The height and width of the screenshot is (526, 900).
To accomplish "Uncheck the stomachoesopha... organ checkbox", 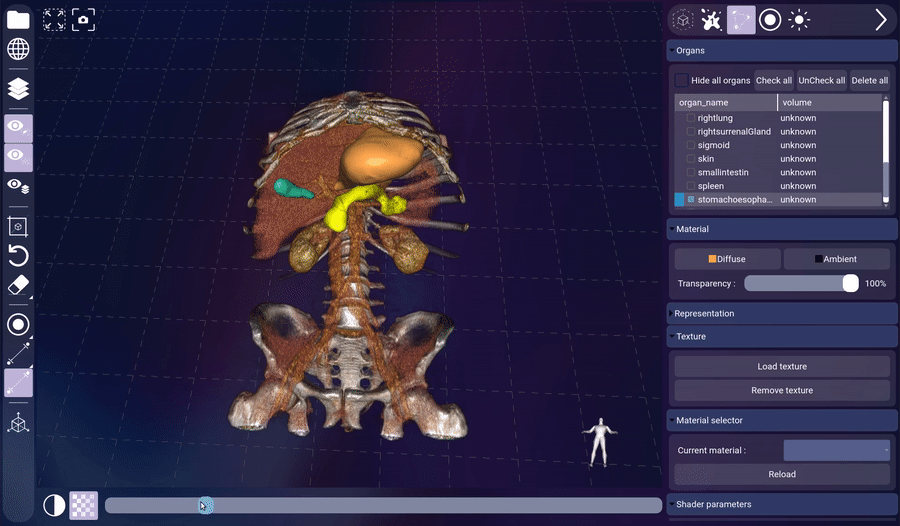I will 690,199.
